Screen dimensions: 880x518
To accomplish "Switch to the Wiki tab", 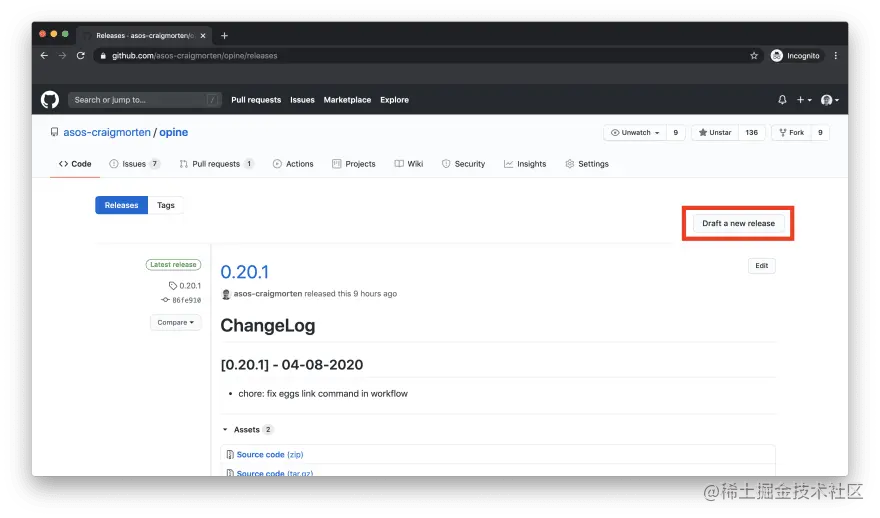I will [x=409, y=164].
